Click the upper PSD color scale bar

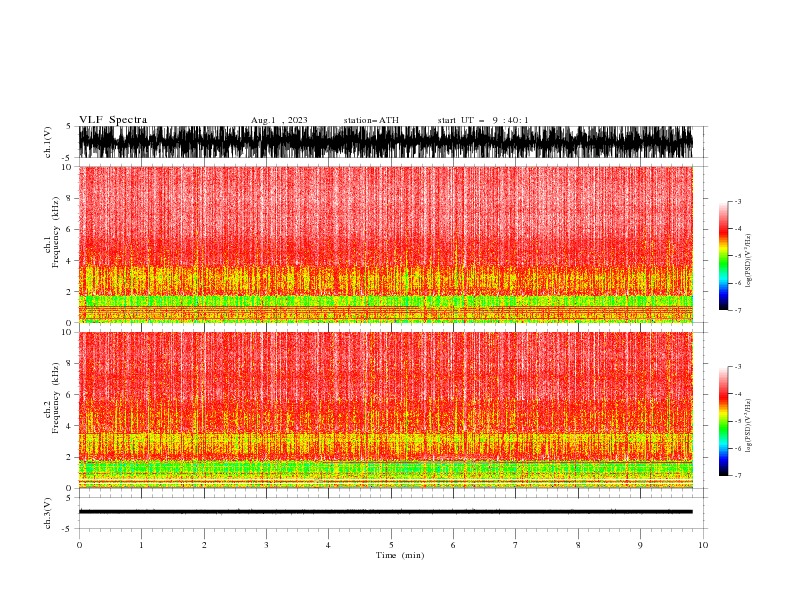click(723, 256)
